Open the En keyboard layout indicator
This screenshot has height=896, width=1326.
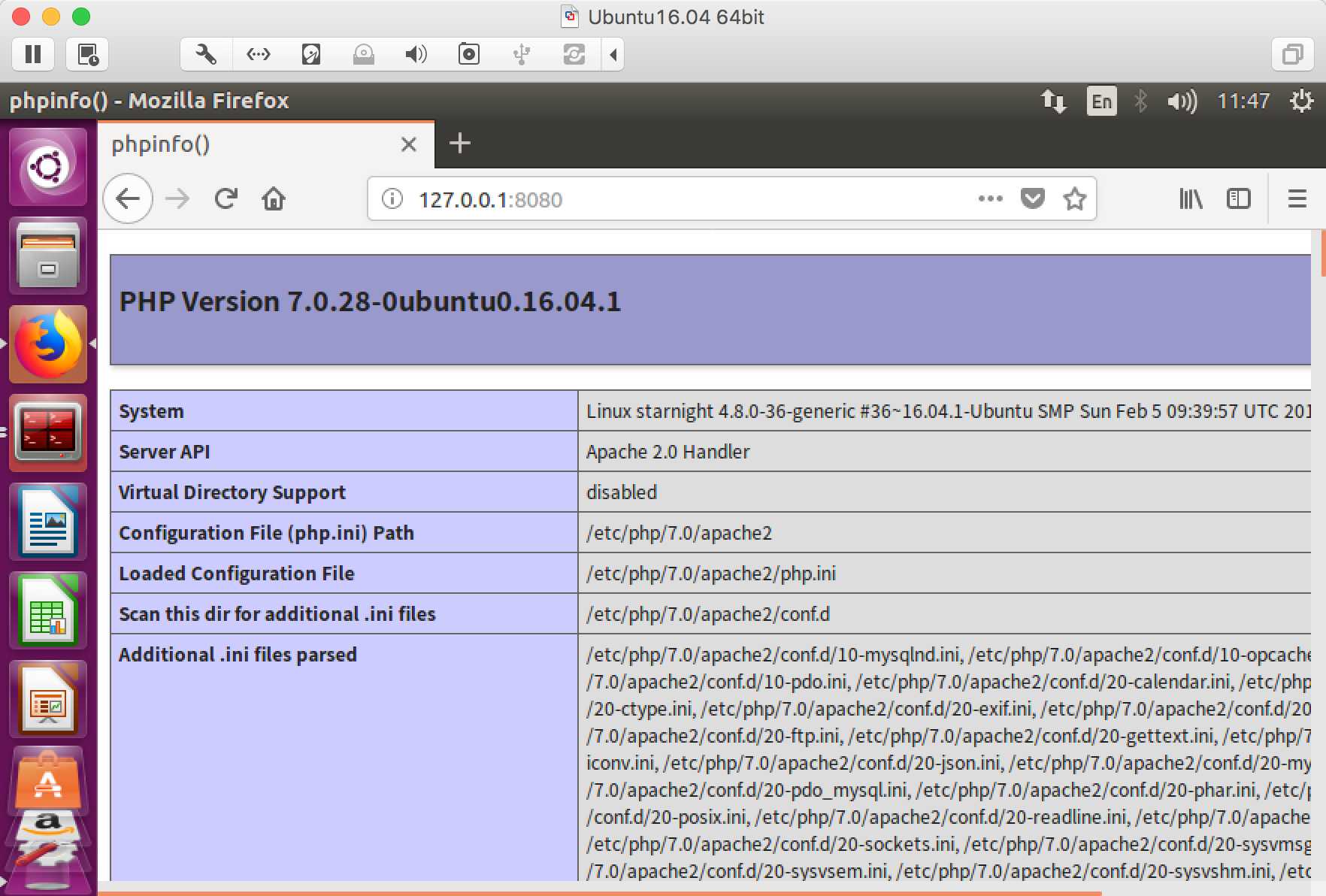click(1101, 101)
